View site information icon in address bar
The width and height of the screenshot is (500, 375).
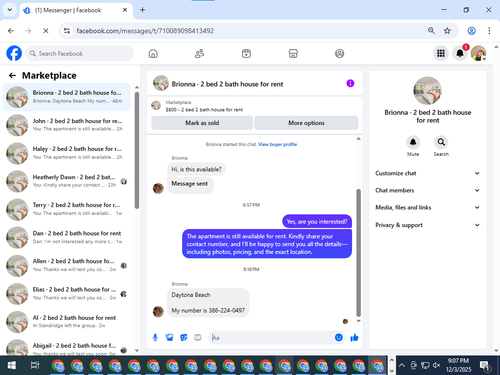coord(67,31)
